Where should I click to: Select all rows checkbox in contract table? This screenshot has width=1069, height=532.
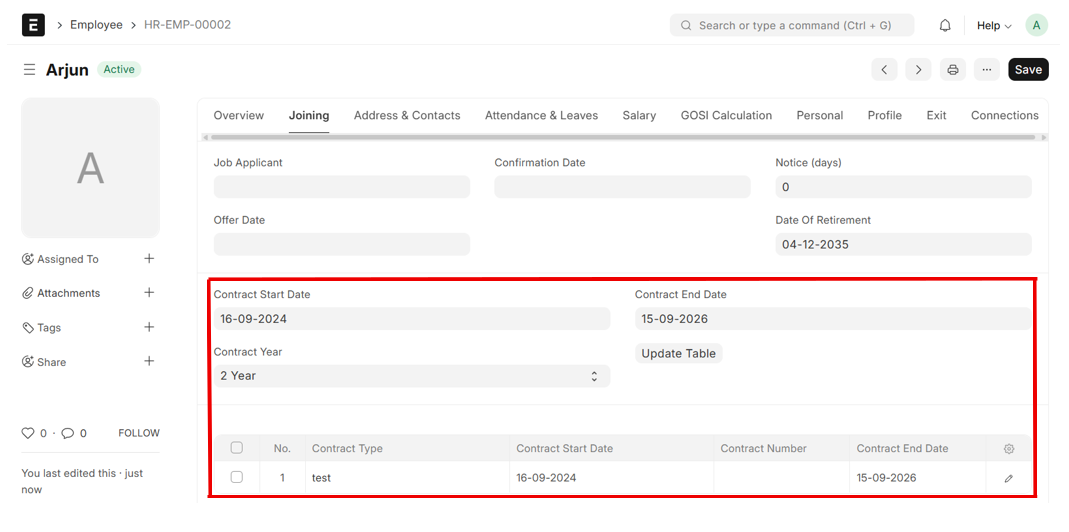[237, 448]
